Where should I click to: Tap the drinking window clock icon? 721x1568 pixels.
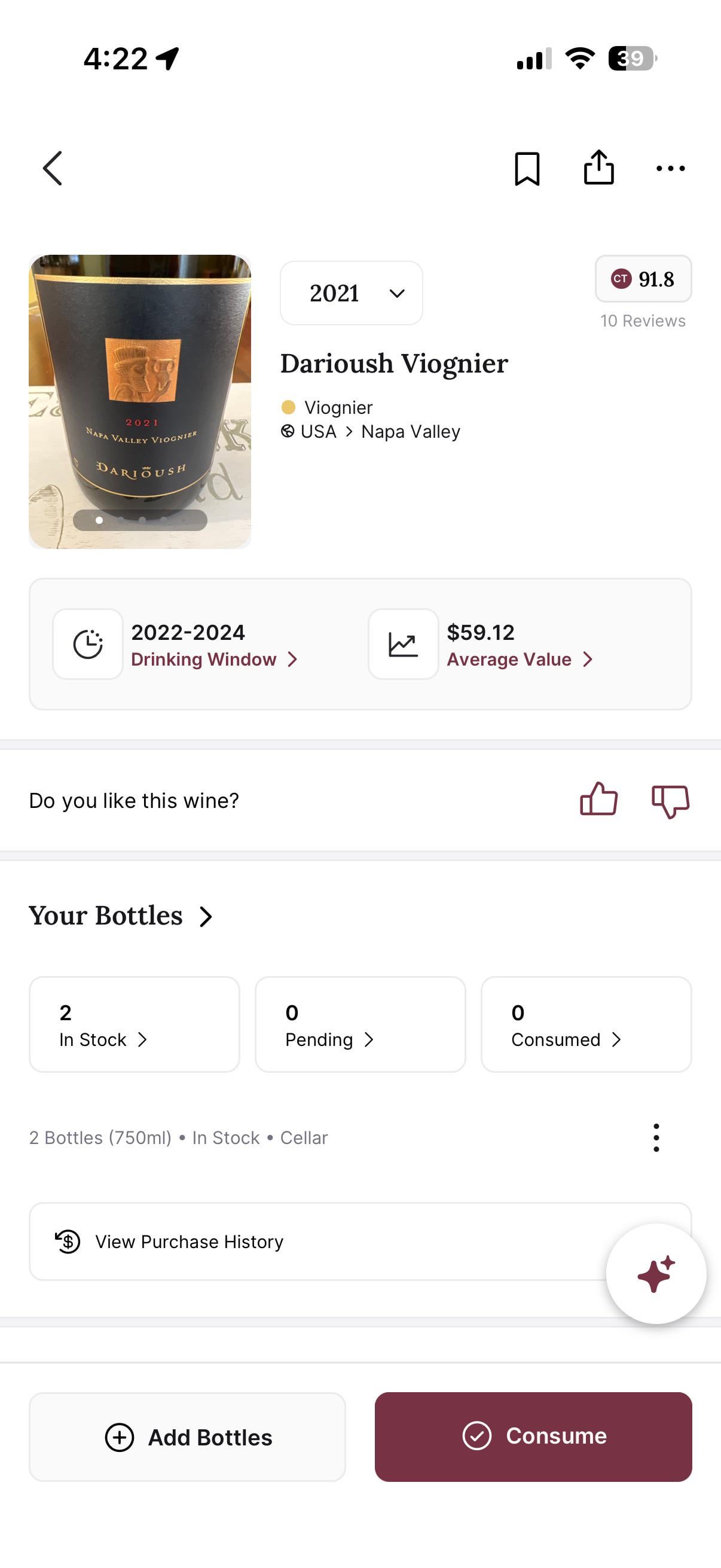coord(88,644)
